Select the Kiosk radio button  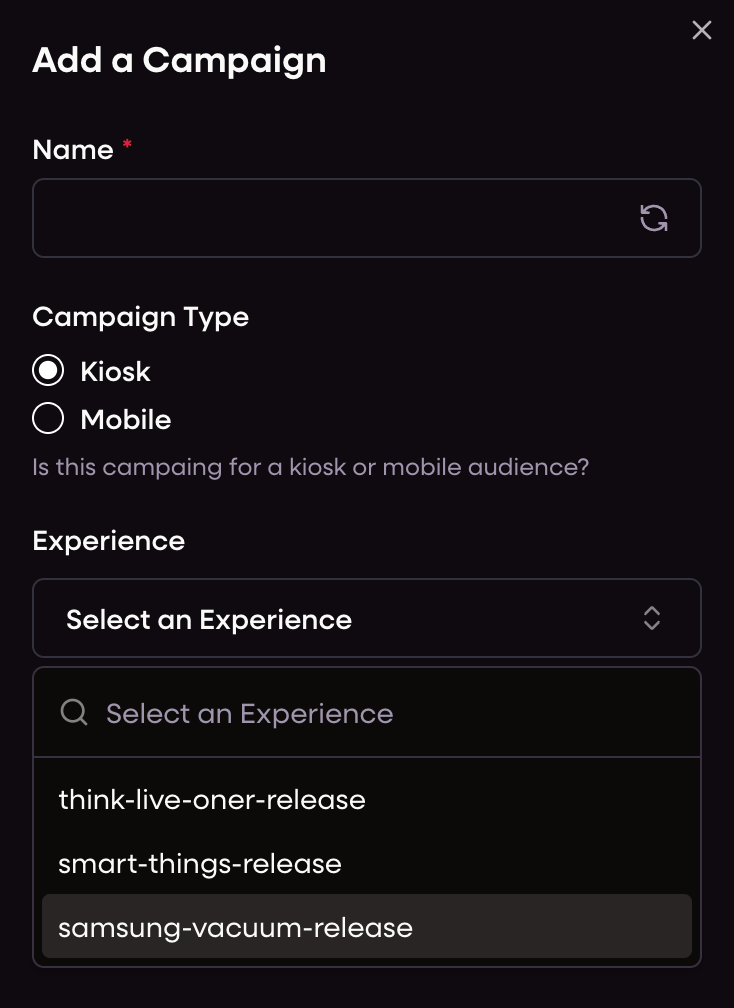coord(48,370)
